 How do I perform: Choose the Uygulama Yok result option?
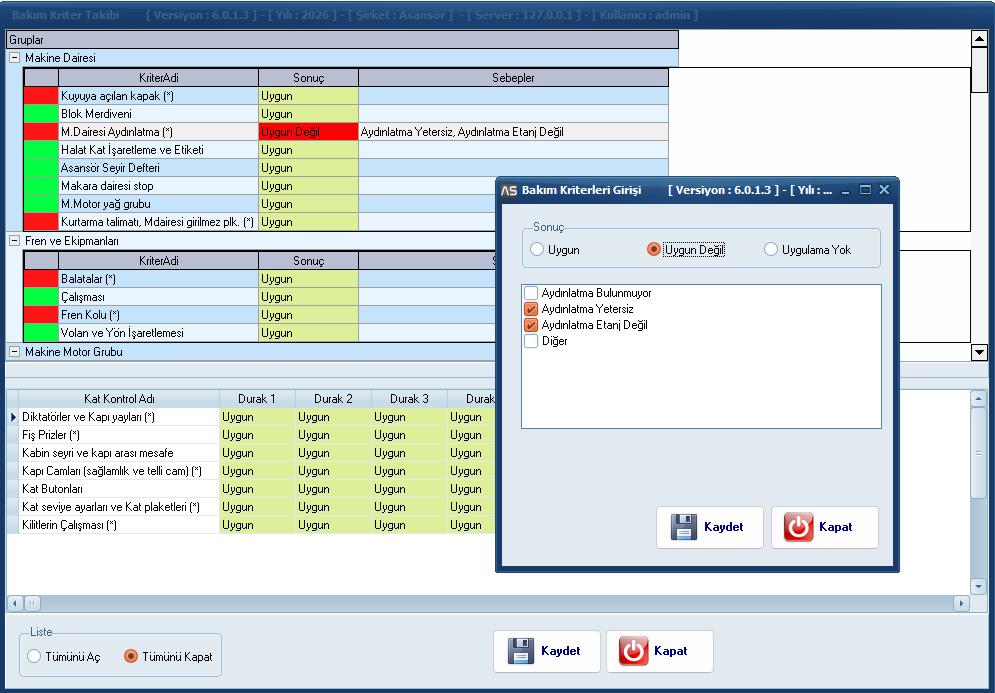pyautogui.click(x=771, y=250)
